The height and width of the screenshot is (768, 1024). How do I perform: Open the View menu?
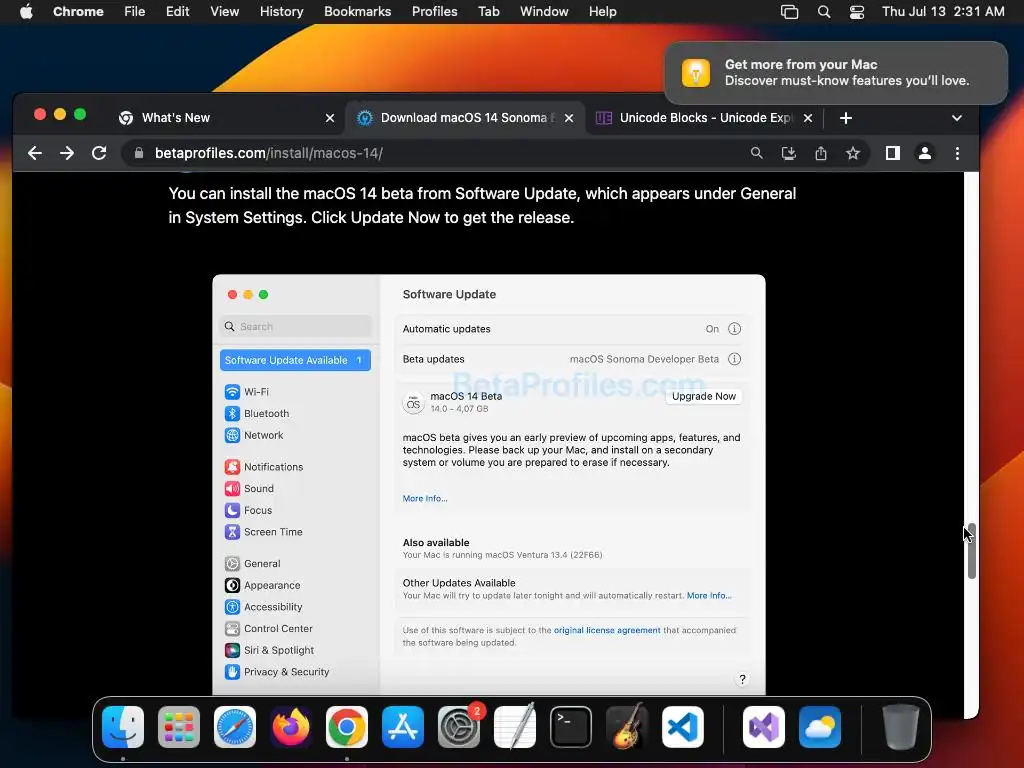[225, 11]
